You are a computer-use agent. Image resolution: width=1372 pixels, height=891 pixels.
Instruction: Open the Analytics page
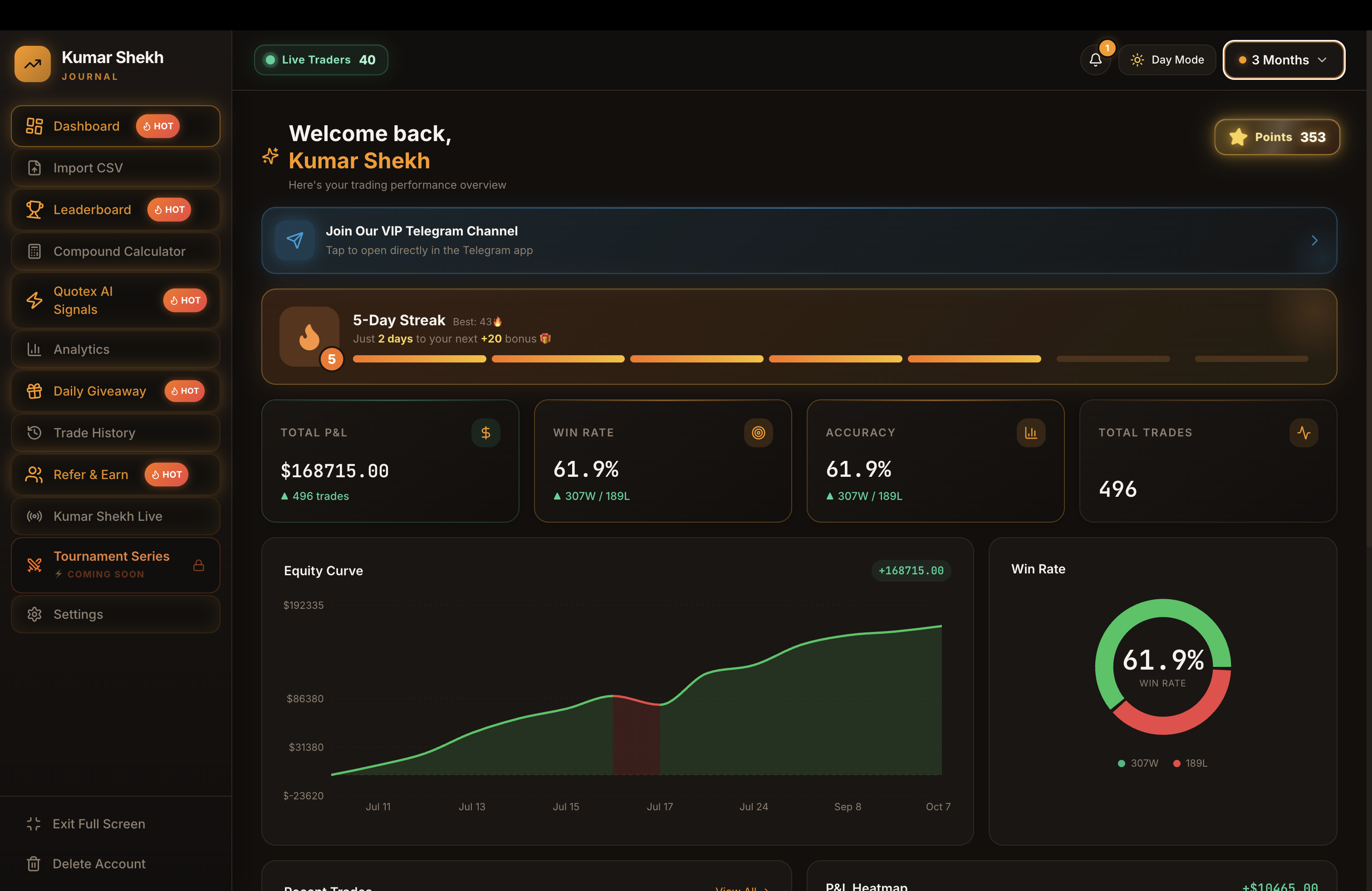click(x=115, y=349)
